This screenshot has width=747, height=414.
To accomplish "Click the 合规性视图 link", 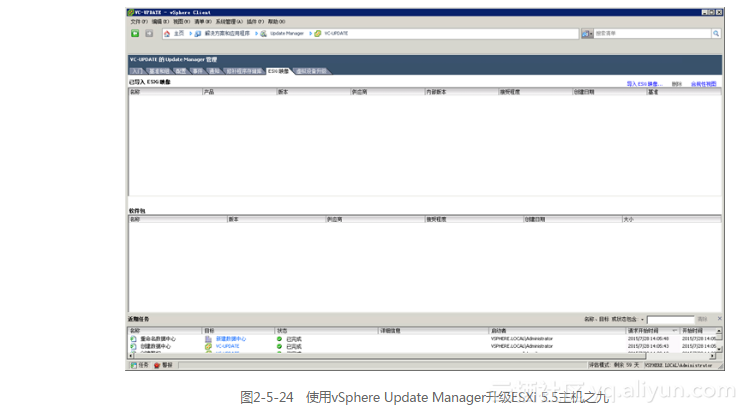I will click(704, 84).
